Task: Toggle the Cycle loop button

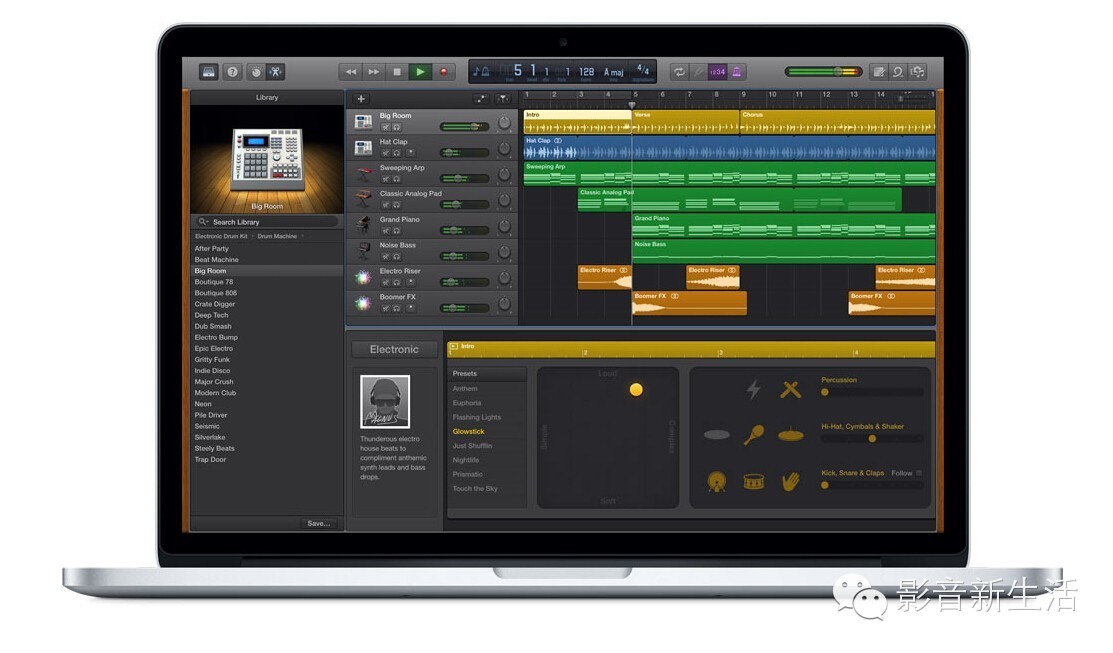Action: (679, 72)
